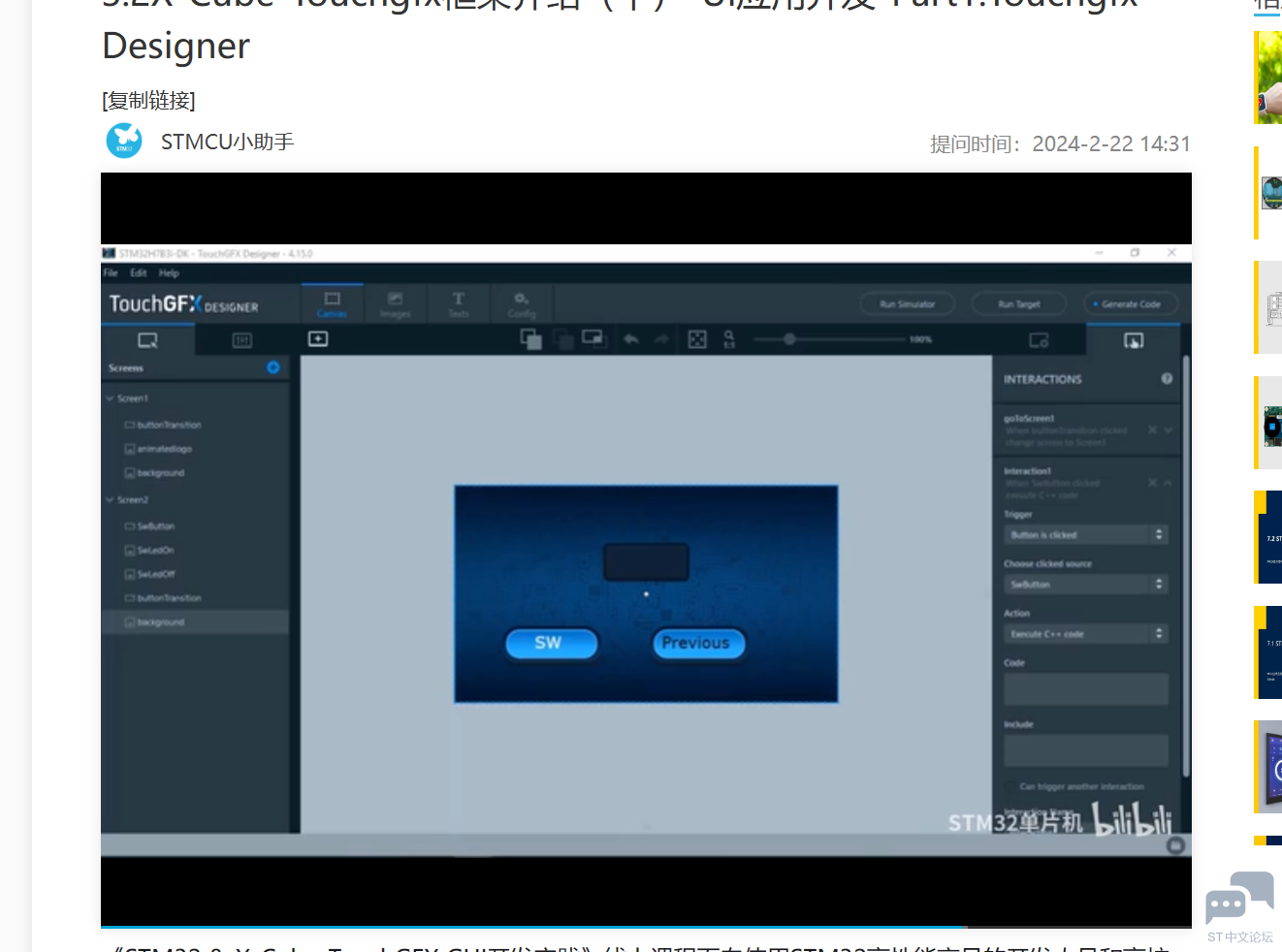Open the Choose clicked source dropdown
This screenshot has width=1282, height=952.
pos(1086,585)
